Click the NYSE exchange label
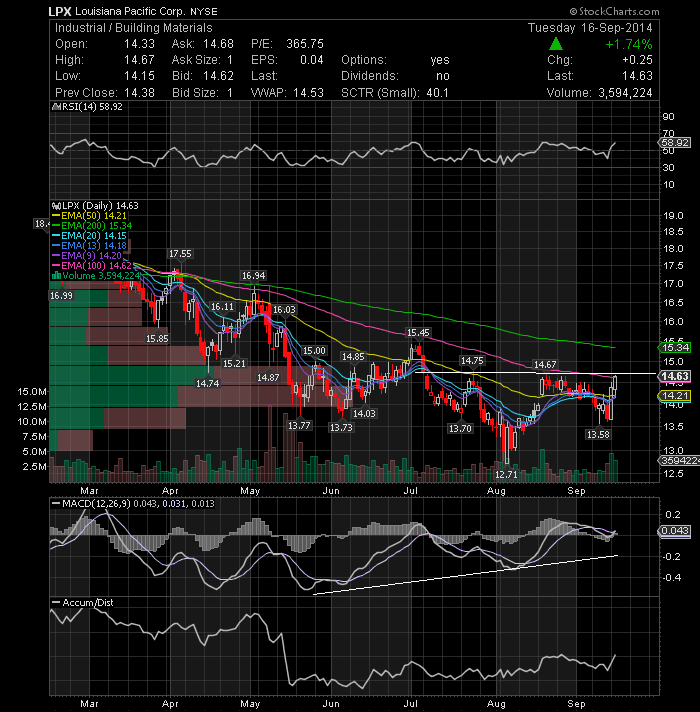 point(204,12)
